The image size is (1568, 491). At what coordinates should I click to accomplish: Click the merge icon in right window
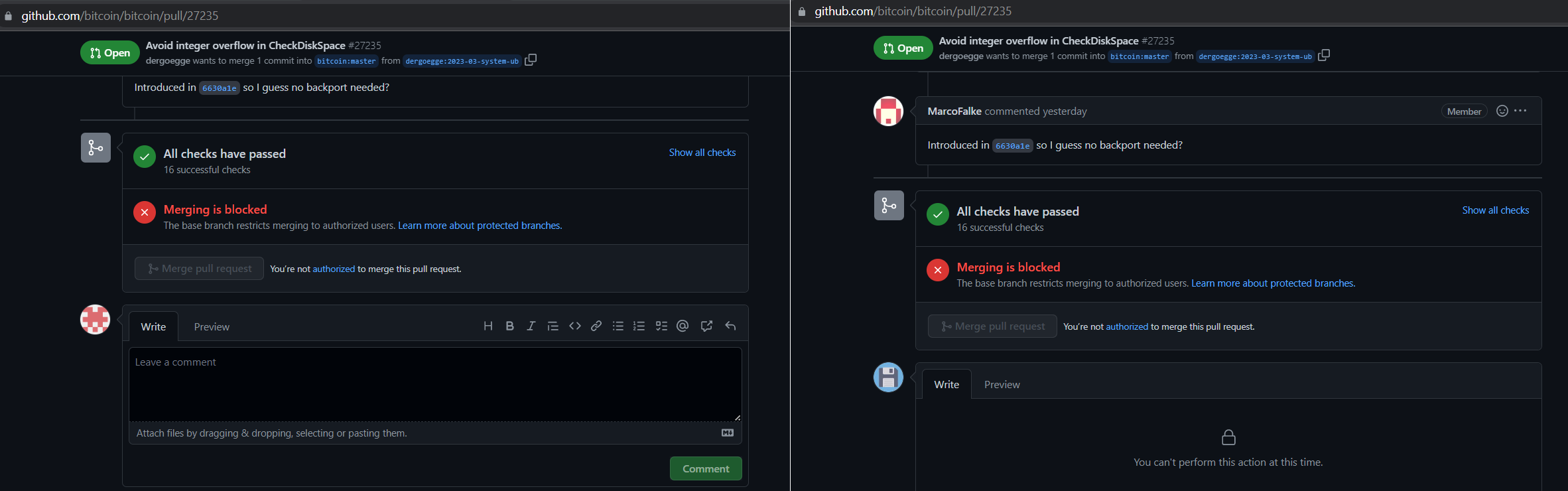click(x=889, y=205)
